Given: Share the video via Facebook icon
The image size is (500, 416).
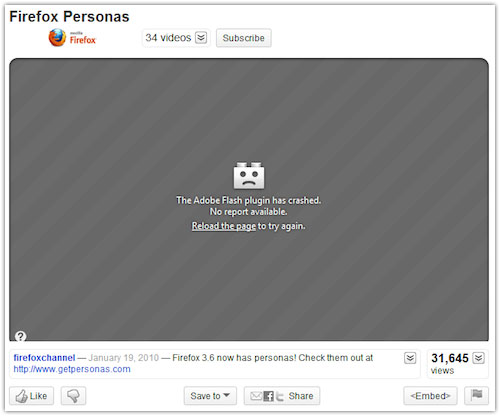Looking at the screenshot, I should pyautogui.click(x=268, y=396).
